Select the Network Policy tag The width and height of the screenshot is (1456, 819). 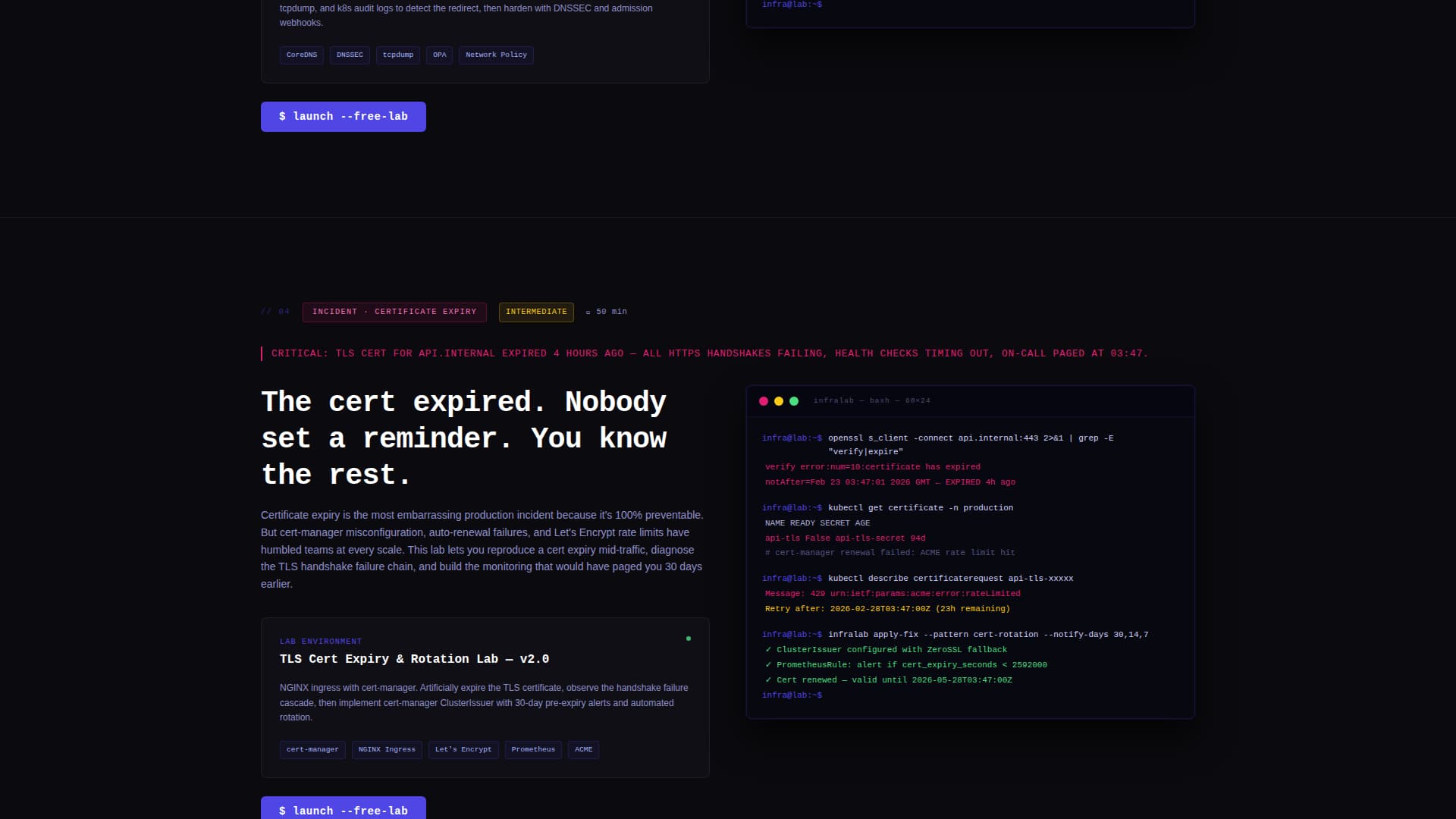point(496,55)
